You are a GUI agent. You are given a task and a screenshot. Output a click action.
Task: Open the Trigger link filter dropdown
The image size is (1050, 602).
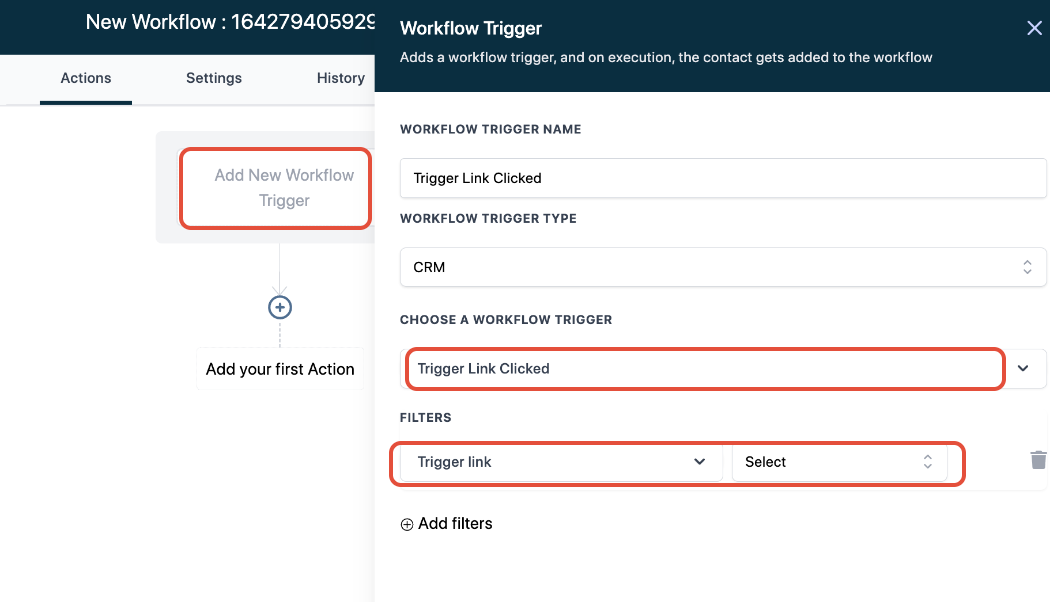[x=561, y=462]
